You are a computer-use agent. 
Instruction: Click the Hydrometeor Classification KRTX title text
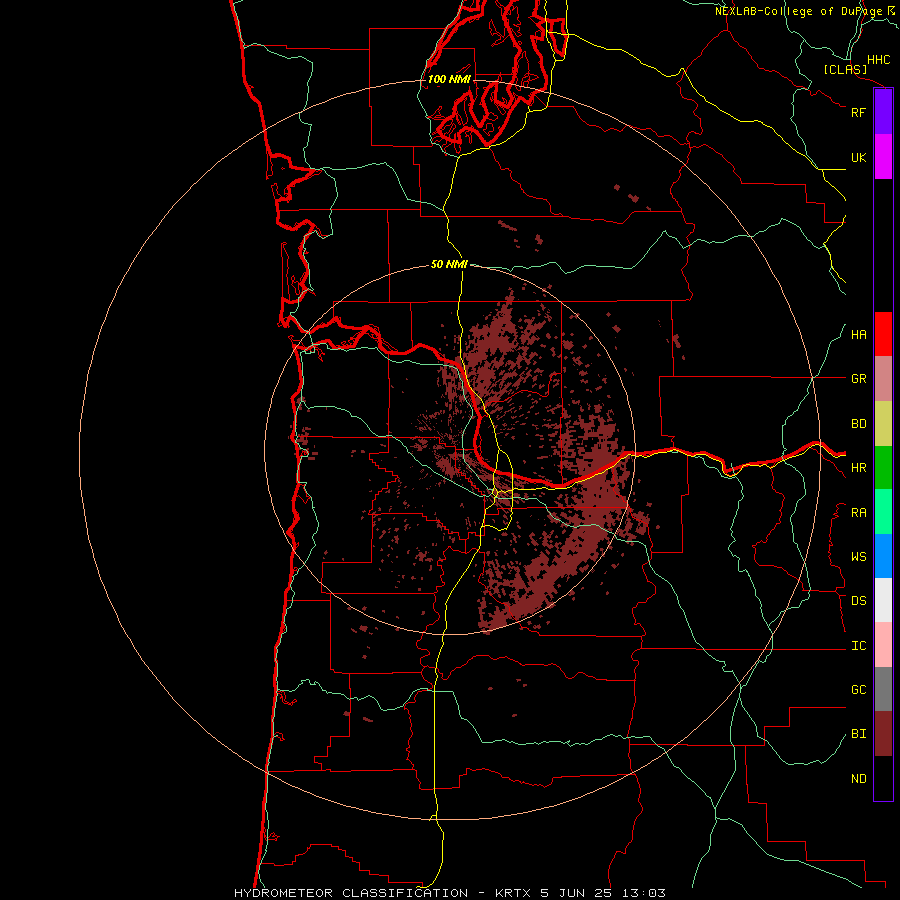450,893
